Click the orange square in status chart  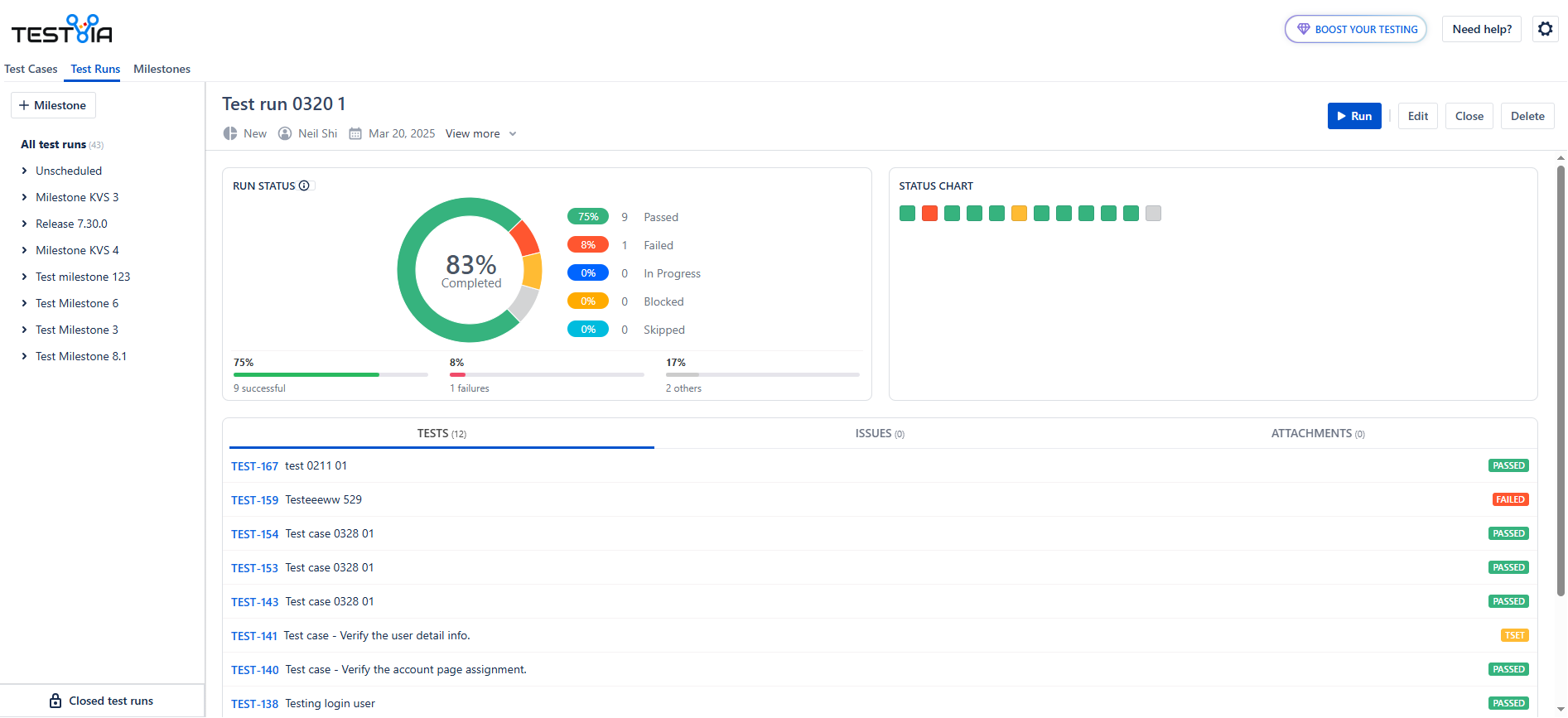(1019, 214)
